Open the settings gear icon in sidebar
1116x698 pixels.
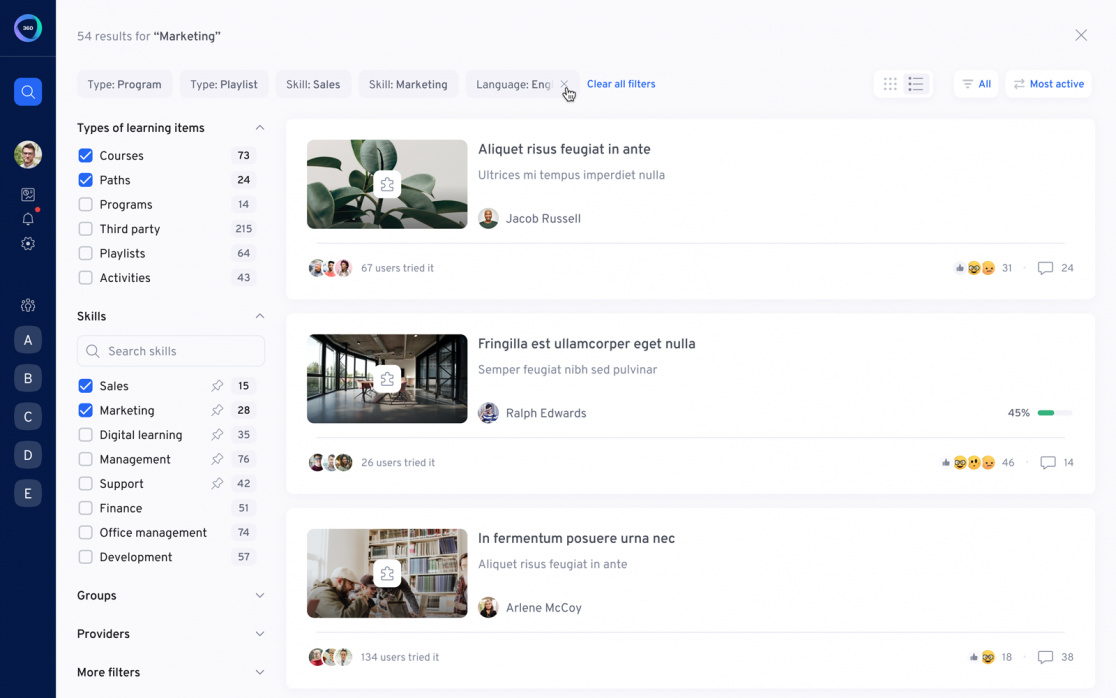click(28, 244)
